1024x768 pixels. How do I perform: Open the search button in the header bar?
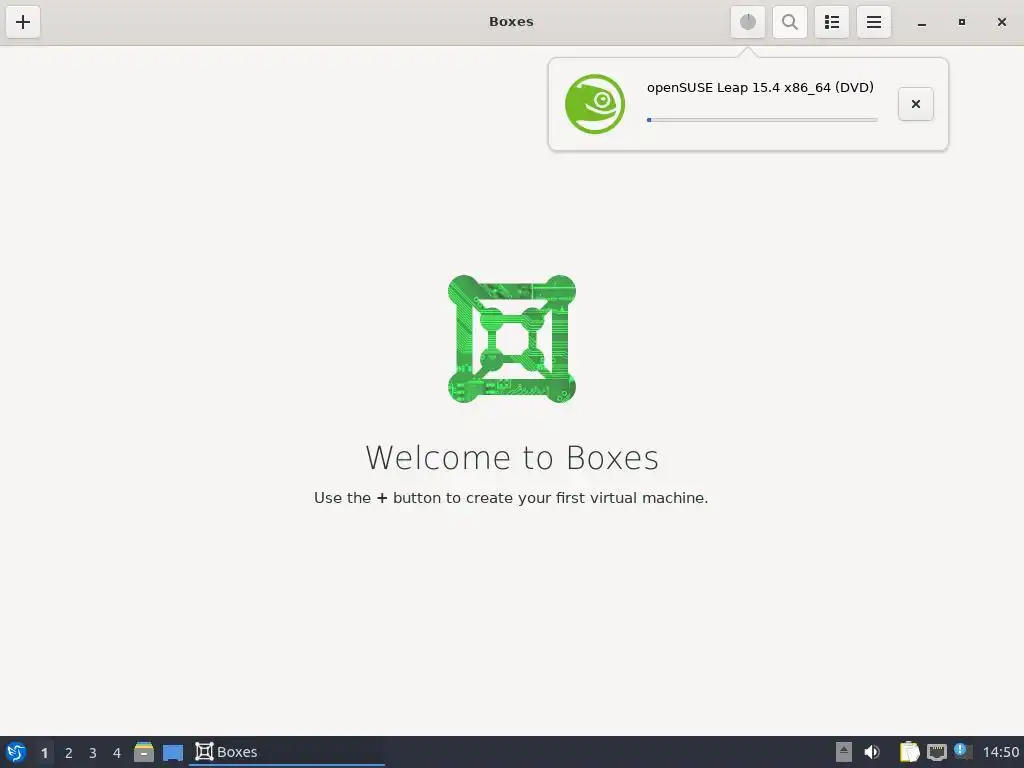[x=790, y=22]
